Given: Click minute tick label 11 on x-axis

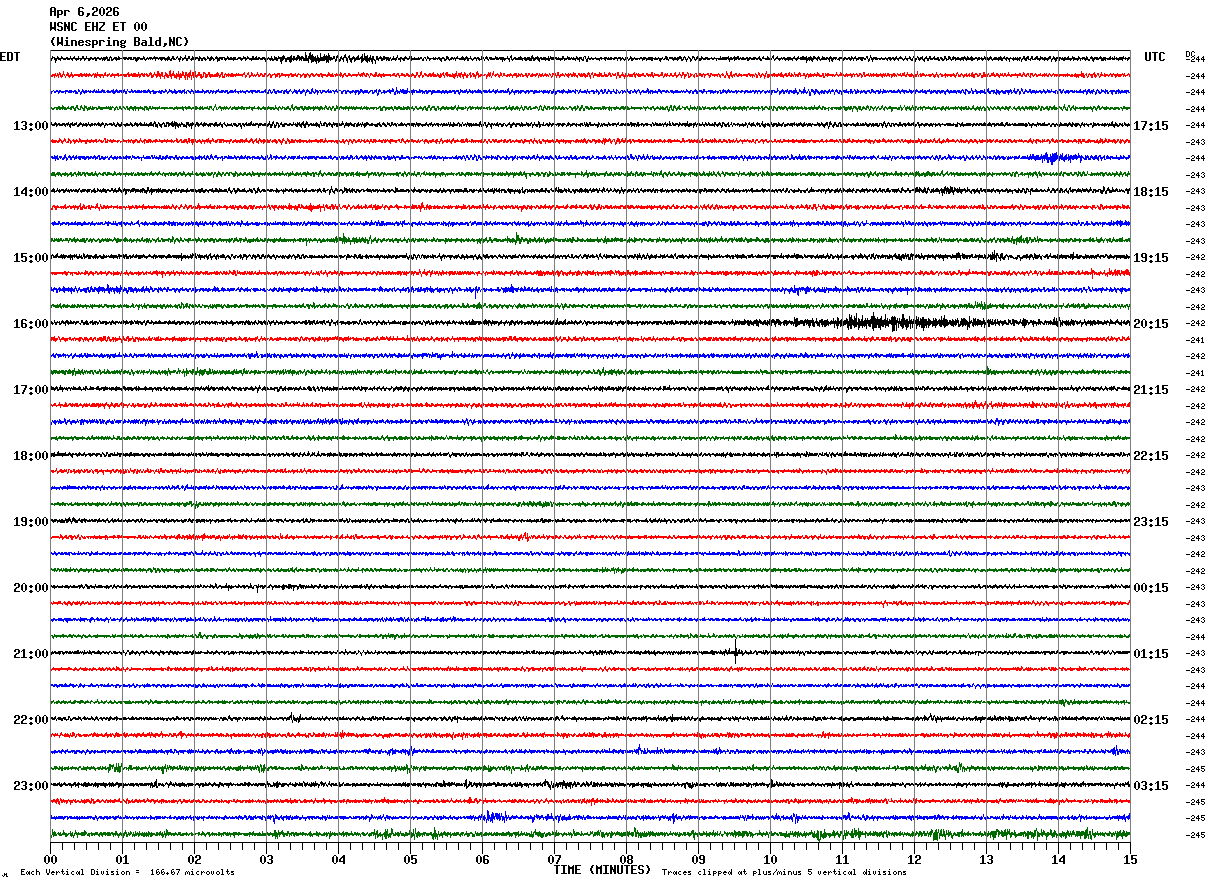Looking at the screenshot, I should coord(842,859).
